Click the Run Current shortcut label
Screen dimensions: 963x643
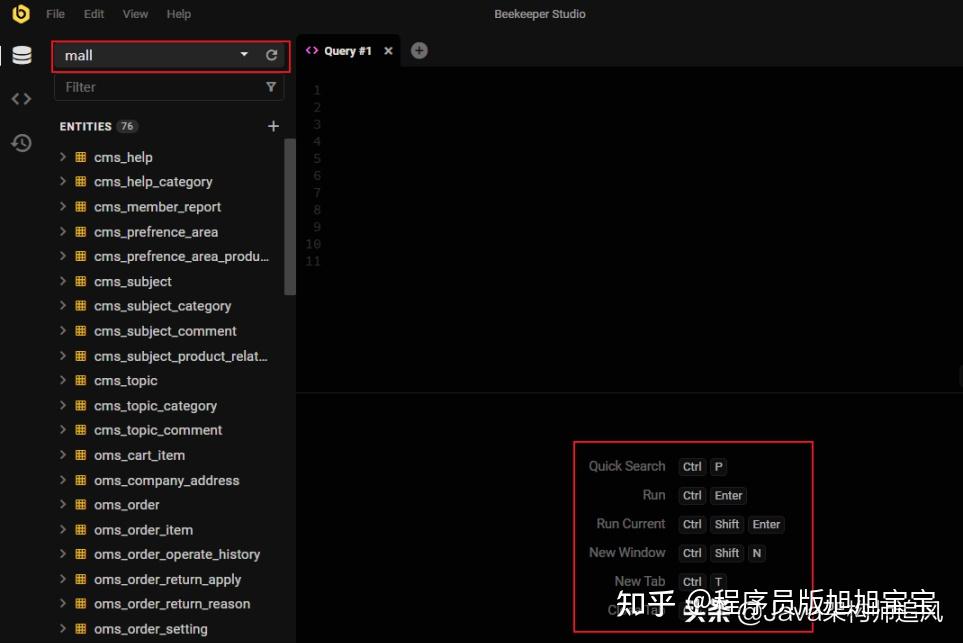click(x=630, y=524)
